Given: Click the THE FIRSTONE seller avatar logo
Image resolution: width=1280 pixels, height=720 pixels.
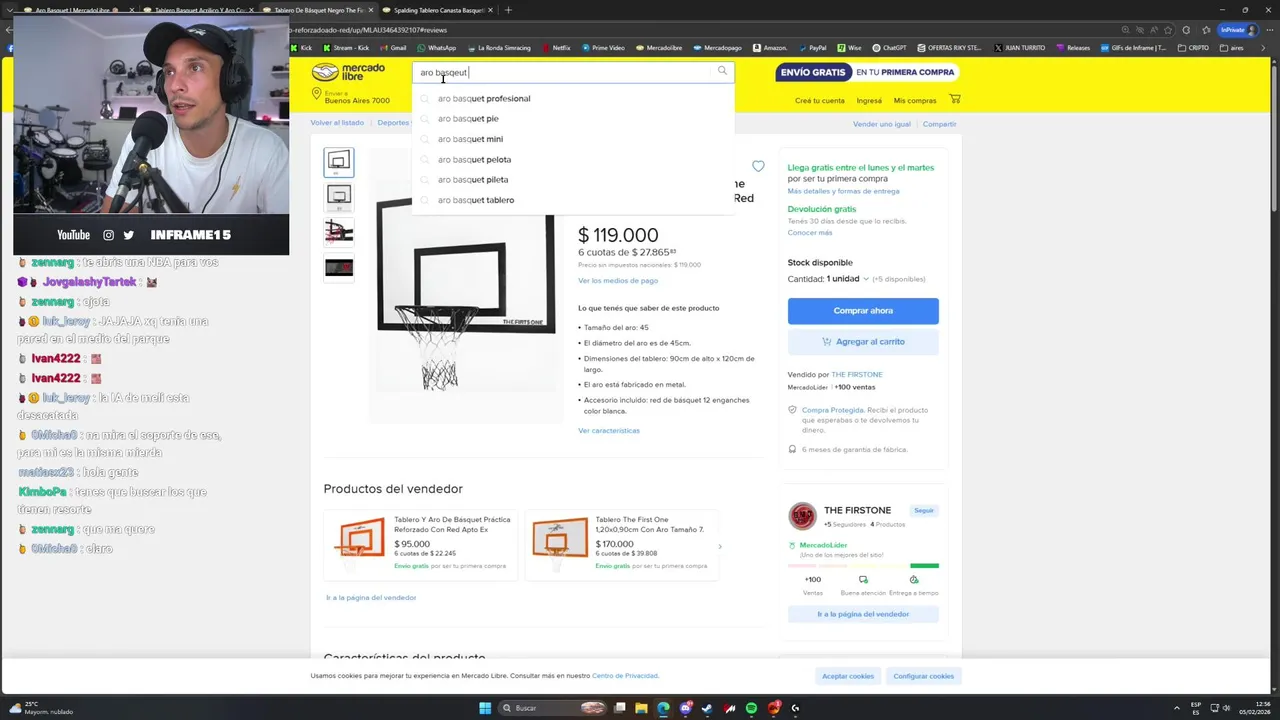Looking at the screenshot, I should coord(802,515).
